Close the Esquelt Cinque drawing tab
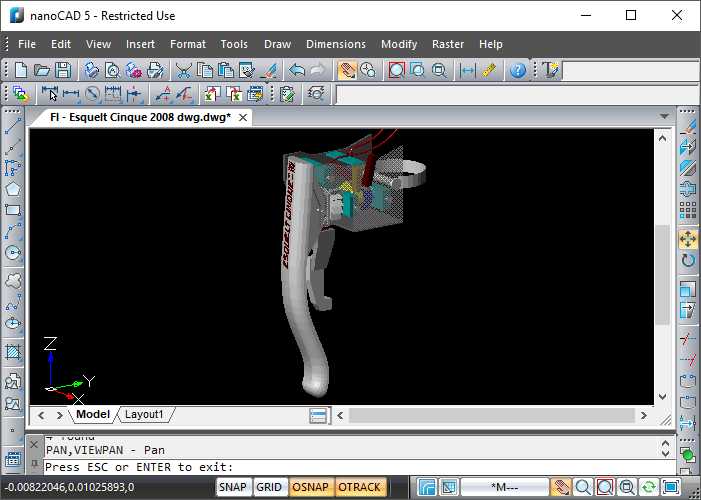The image size is (701, 500). tap(242, 117)
